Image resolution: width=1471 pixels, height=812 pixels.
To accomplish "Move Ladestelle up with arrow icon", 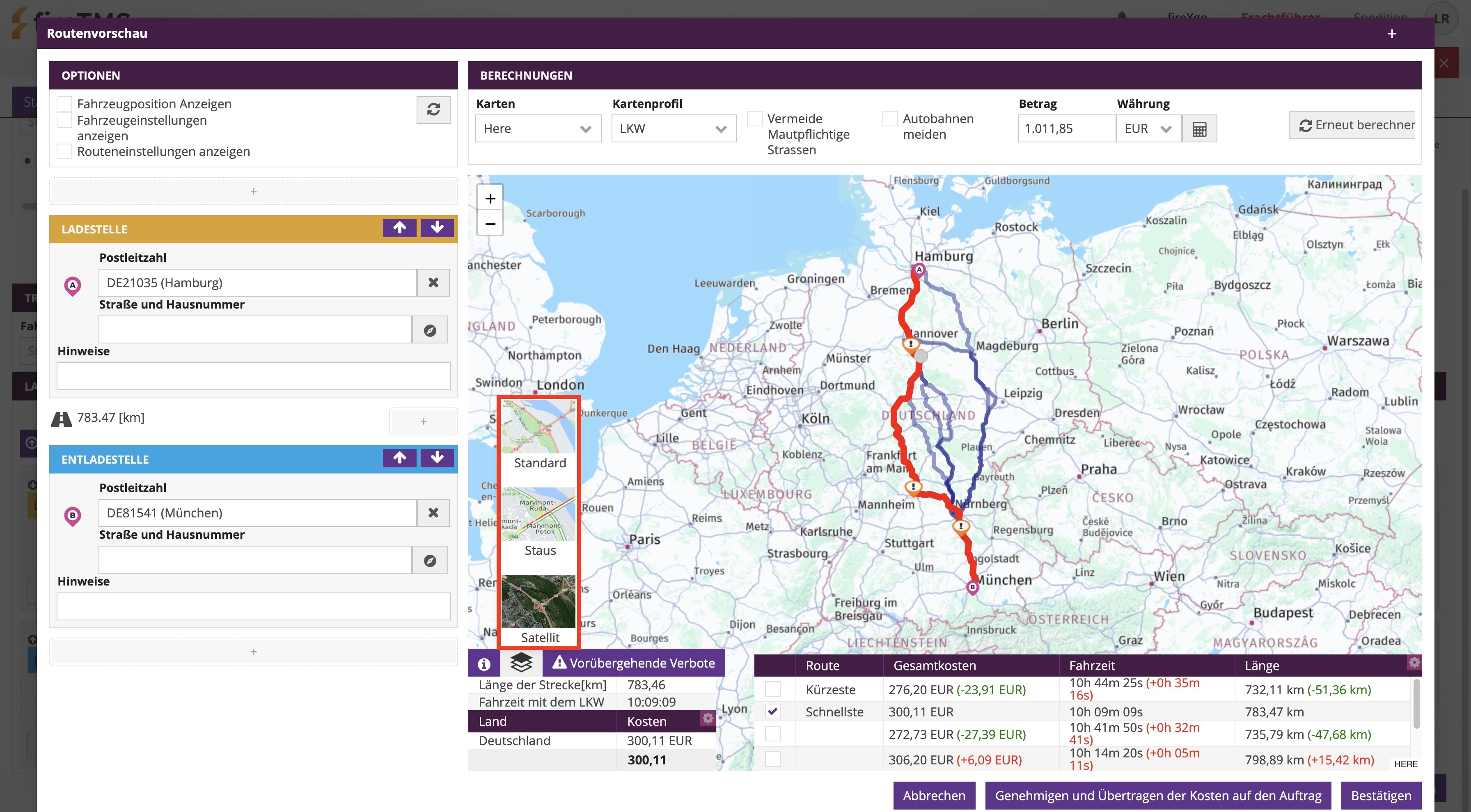I will (399, 228).
